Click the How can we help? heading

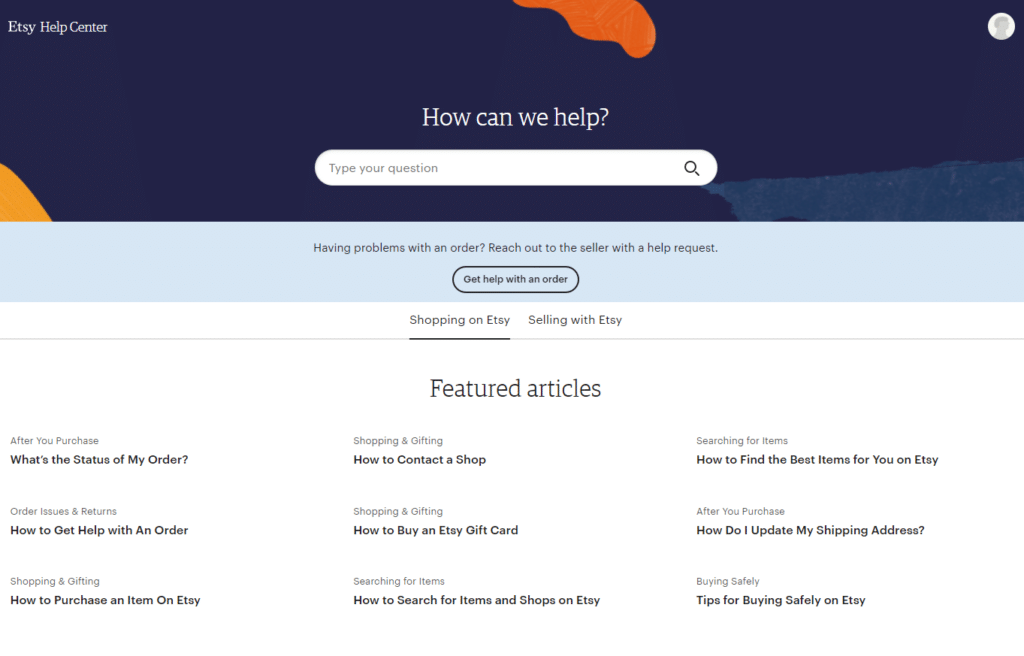pos(515,118)
